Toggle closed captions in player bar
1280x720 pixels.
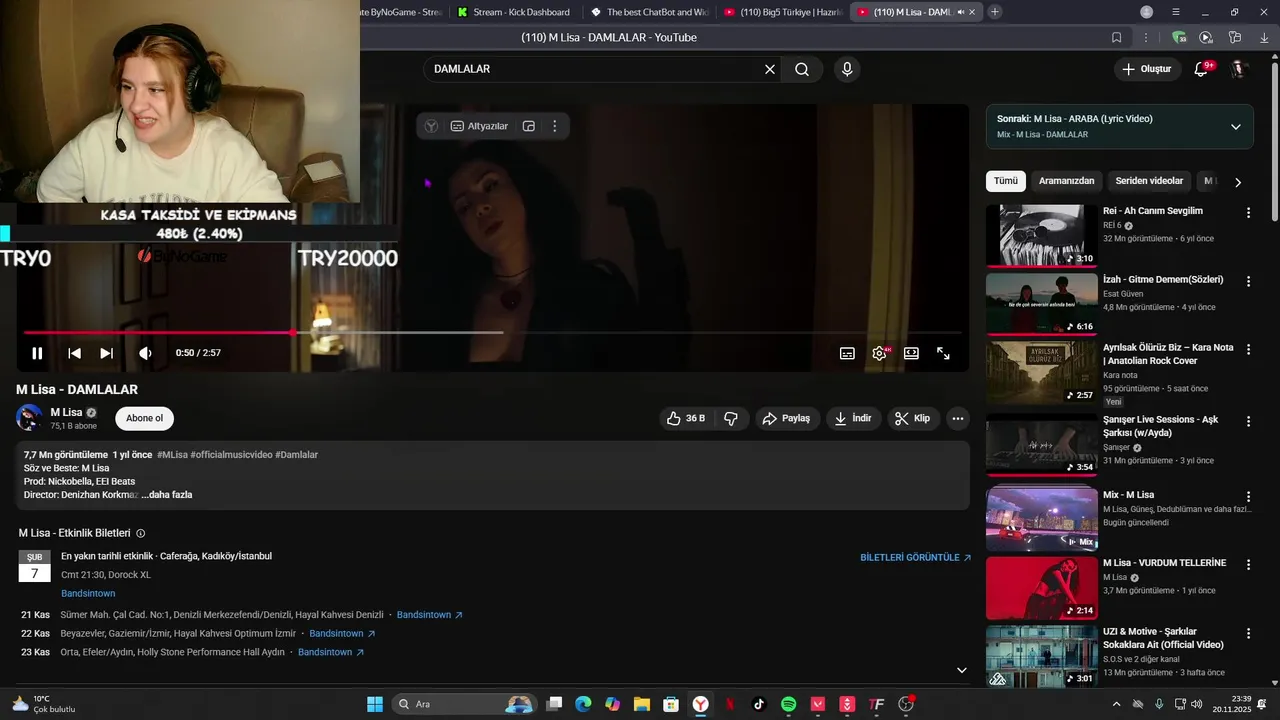(x=847, y=353)
